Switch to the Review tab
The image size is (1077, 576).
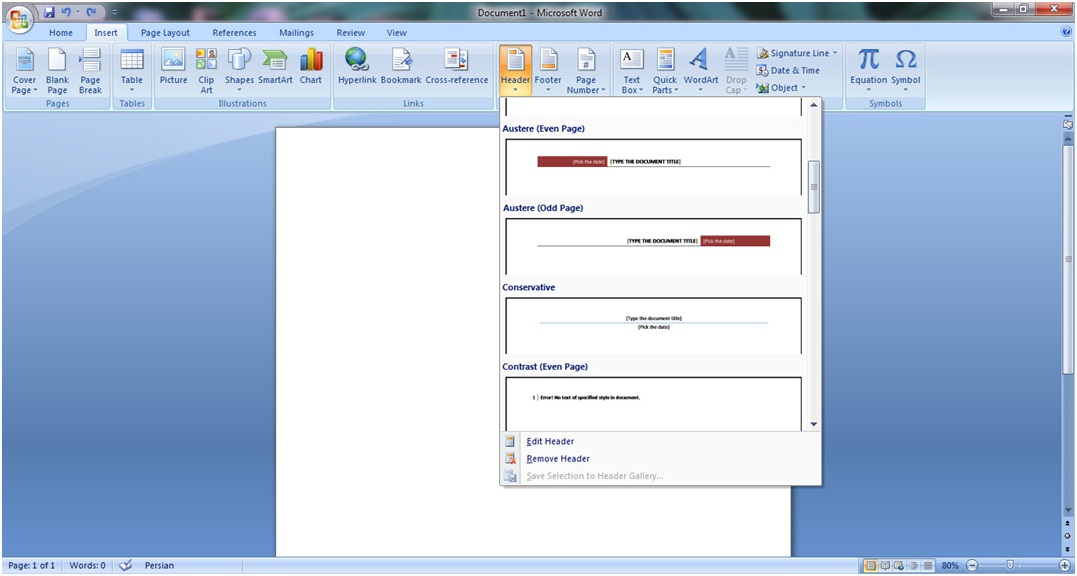(x=351, y=32)
